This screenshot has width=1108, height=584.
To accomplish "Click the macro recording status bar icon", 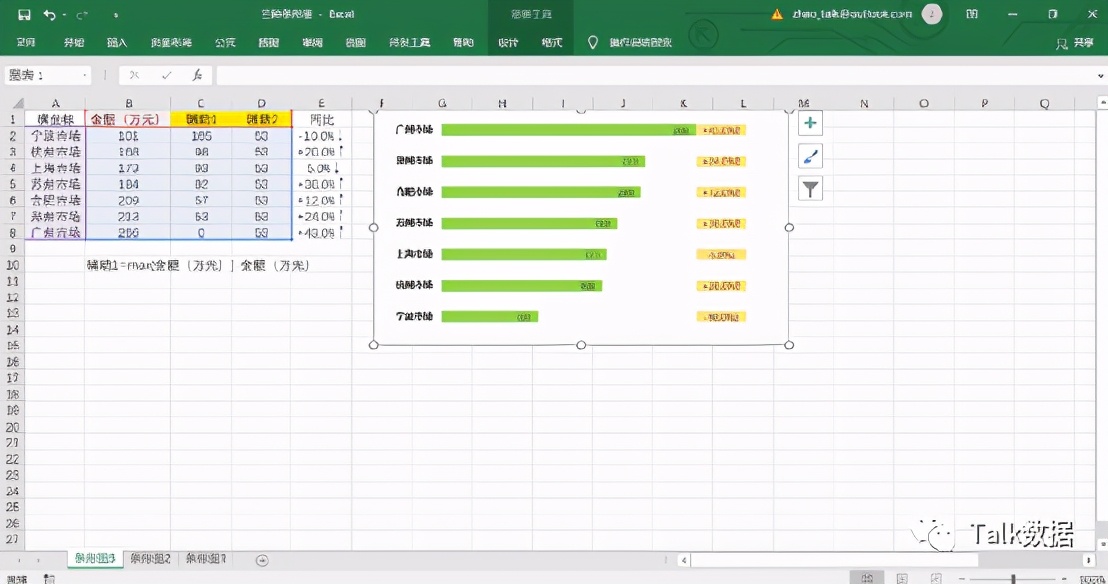I will (49, 578).
